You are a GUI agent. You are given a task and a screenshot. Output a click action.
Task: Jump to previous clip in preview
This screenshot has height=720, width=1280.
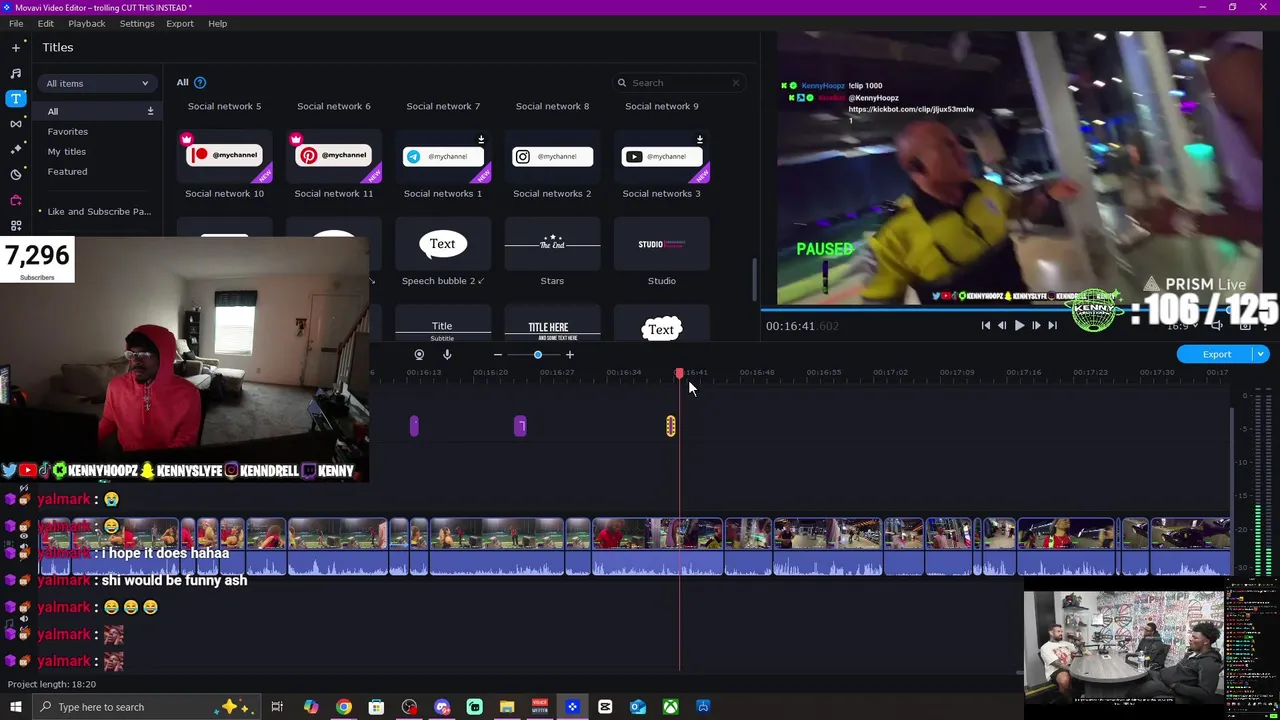coord(986,325)
